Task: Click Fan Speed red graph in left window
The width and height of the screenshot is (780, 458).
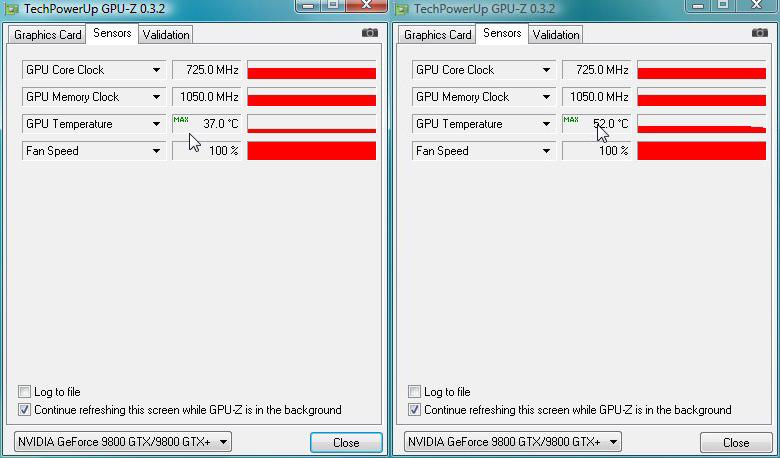Action: (312, 151)
